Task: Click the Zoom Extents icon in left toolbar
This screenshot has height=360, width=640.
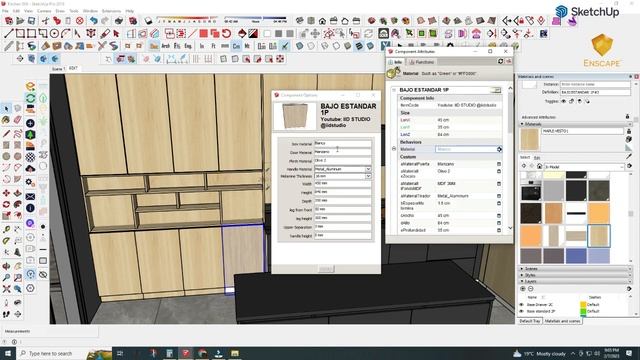Action: (7, 289)
